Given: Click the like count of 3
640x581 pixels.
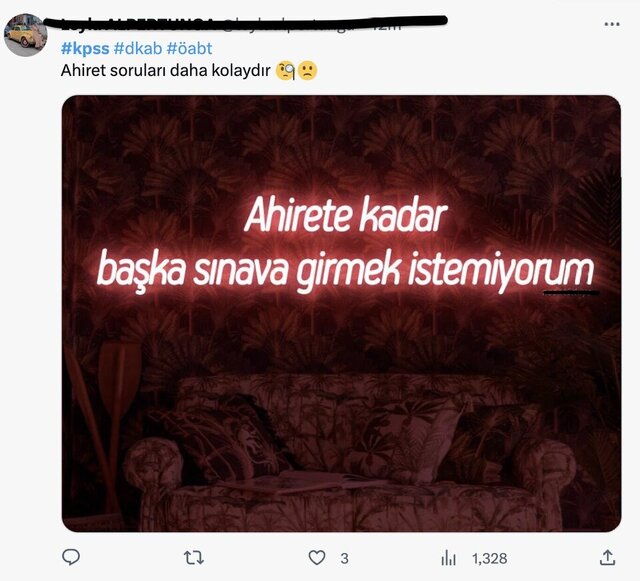Looking at the screenshot, I should pos(344,558).
